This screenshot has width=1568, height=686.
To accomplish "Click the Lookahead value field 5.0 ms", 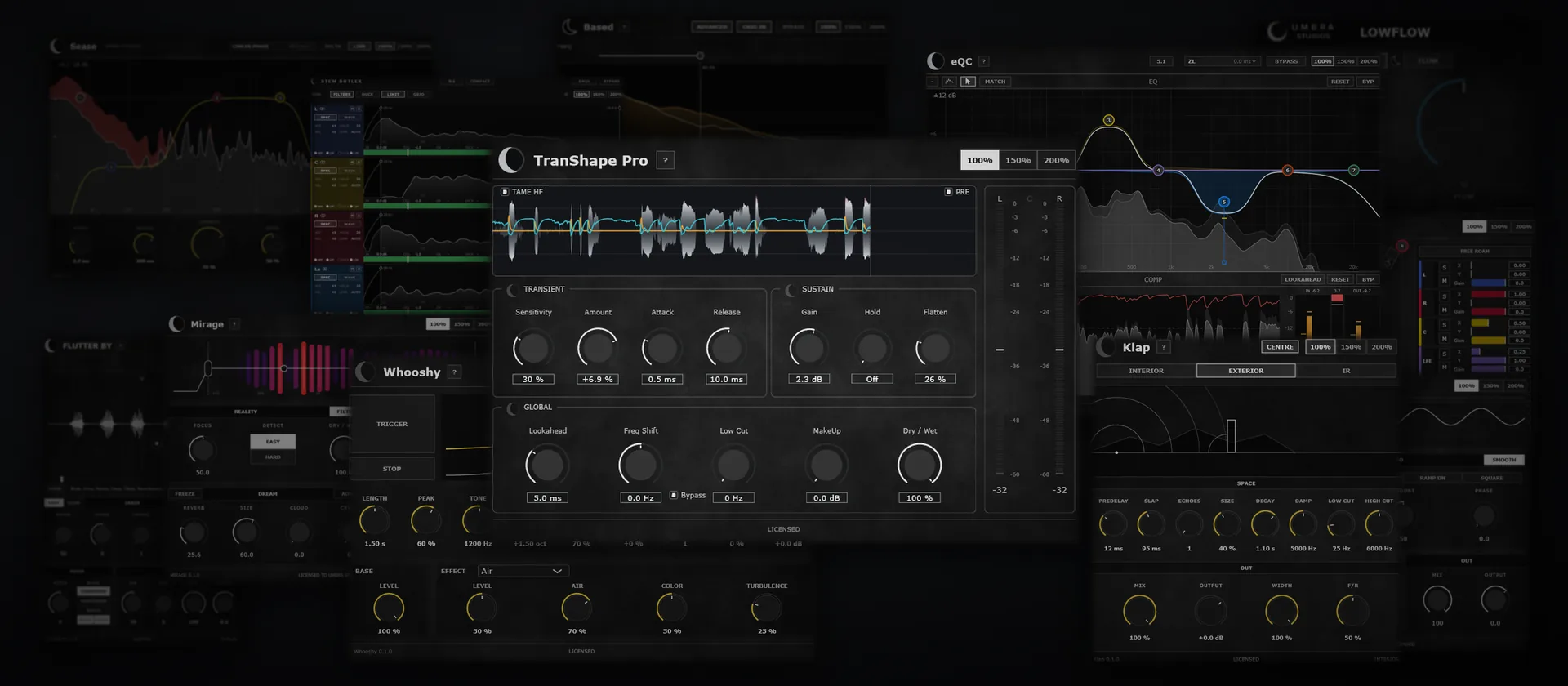I will [x=547, y=498].
